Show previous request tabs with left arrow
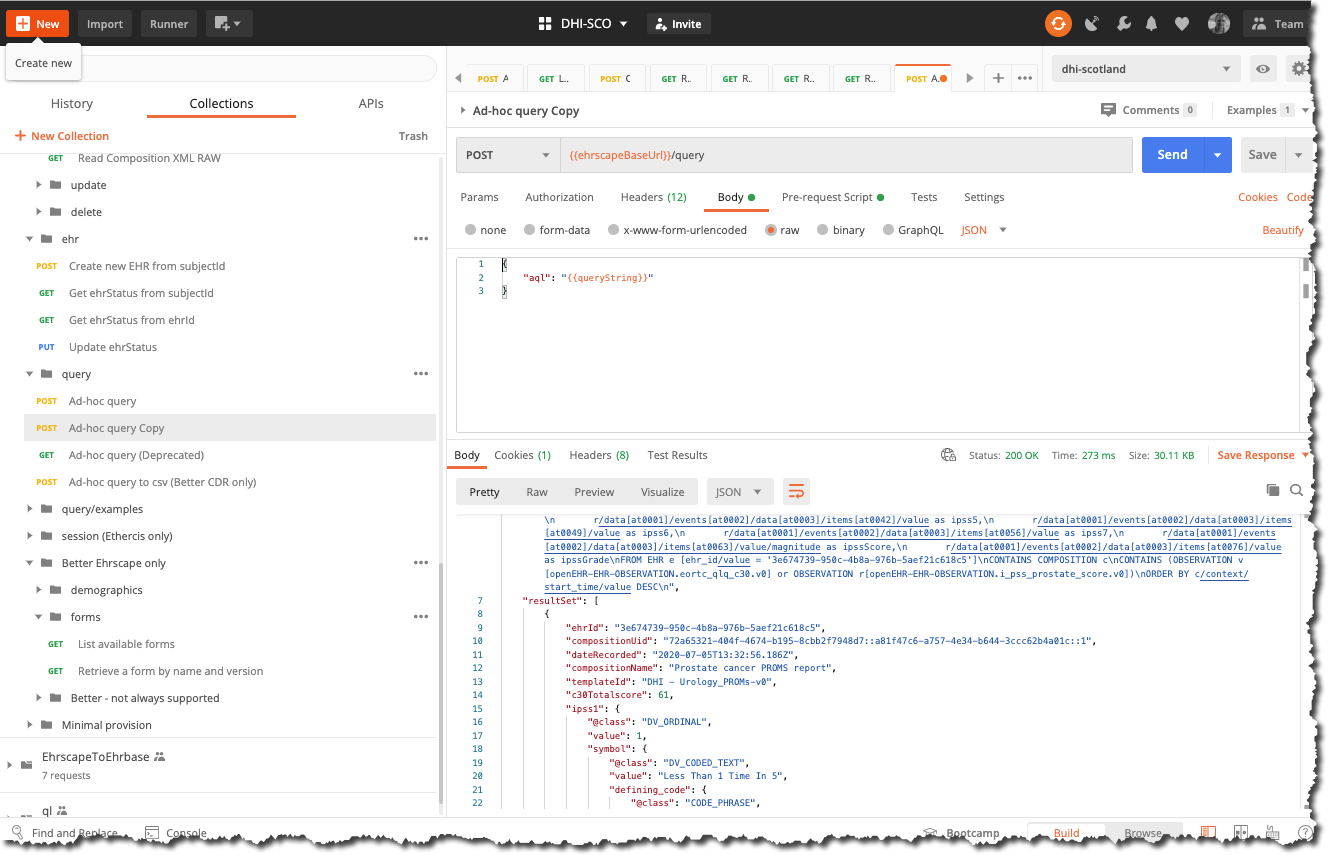1328x855 pixels. pos(458,78)
